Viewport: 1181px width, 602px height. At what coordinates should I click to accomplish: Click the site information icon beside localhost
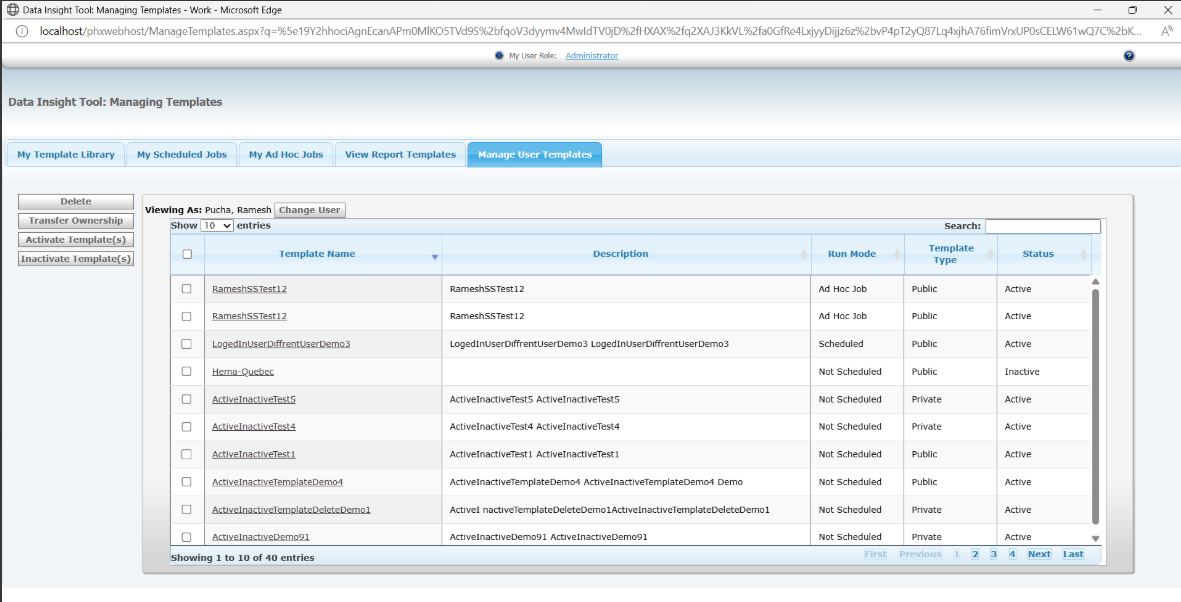click(x=22, y=32)
